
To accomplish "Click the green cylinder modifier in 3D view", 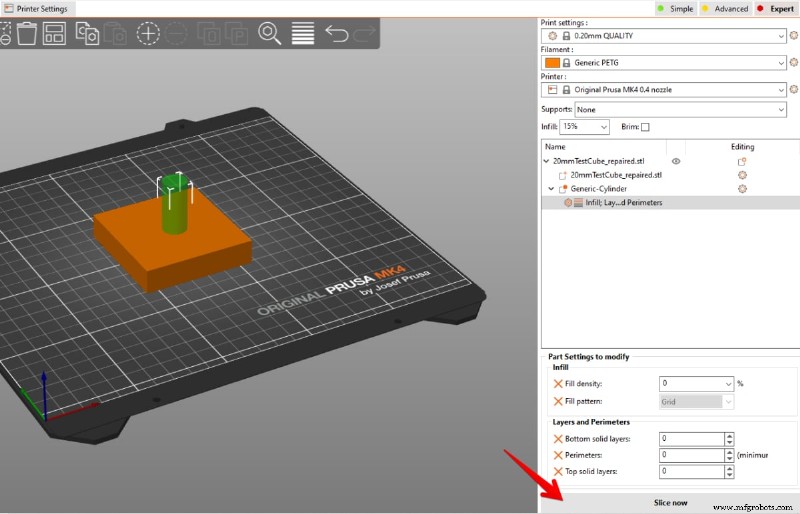I will click(x=175, y=207).
